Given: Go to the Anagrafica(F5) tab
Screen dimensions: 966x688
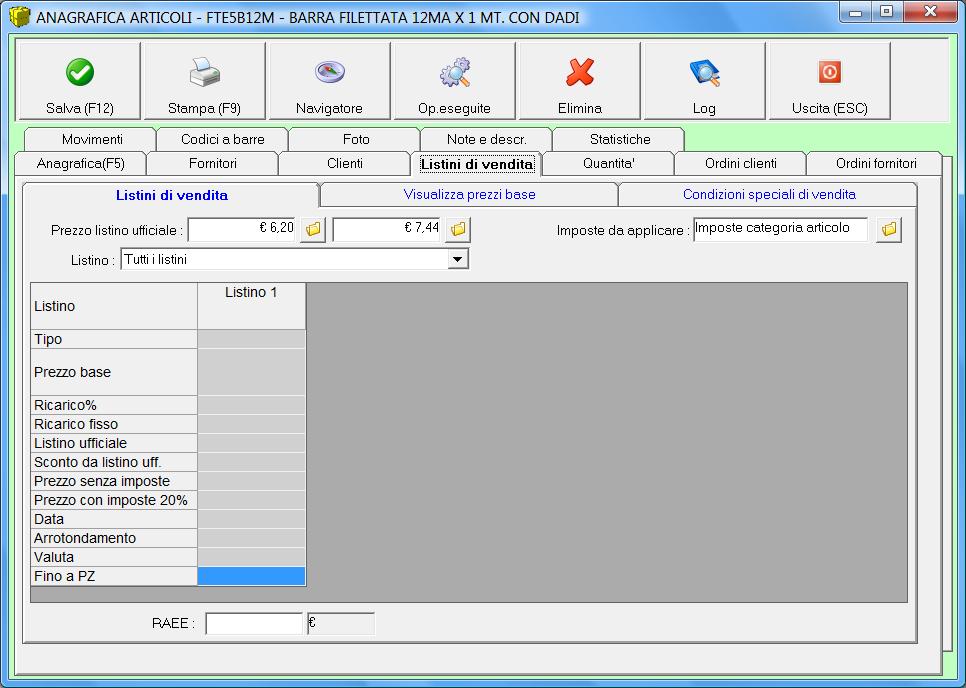Looking at the screenshot, I should tap(80, 164).
